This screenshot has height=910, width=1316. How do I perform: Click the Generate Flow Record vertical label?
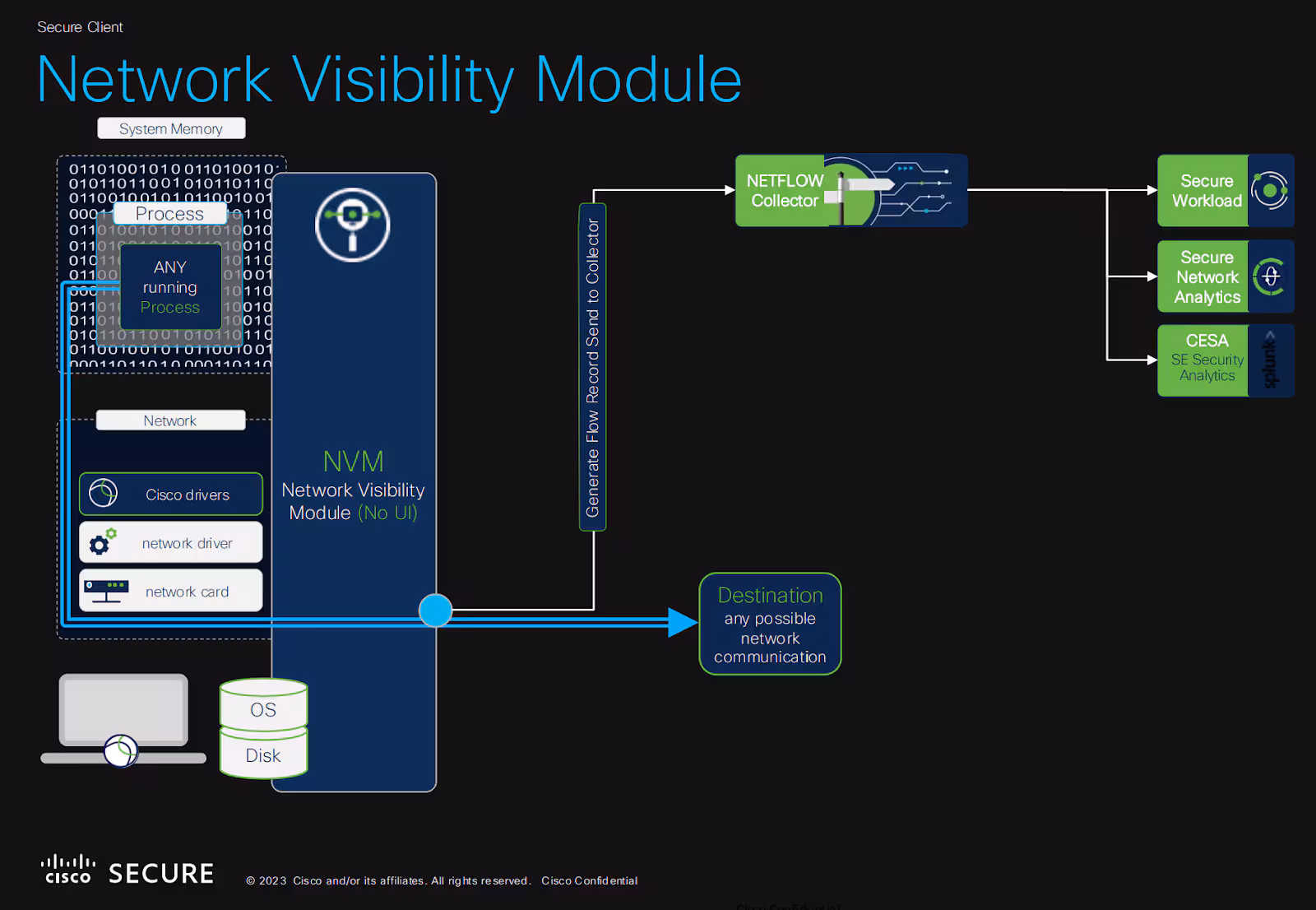[x=592, y=367]
